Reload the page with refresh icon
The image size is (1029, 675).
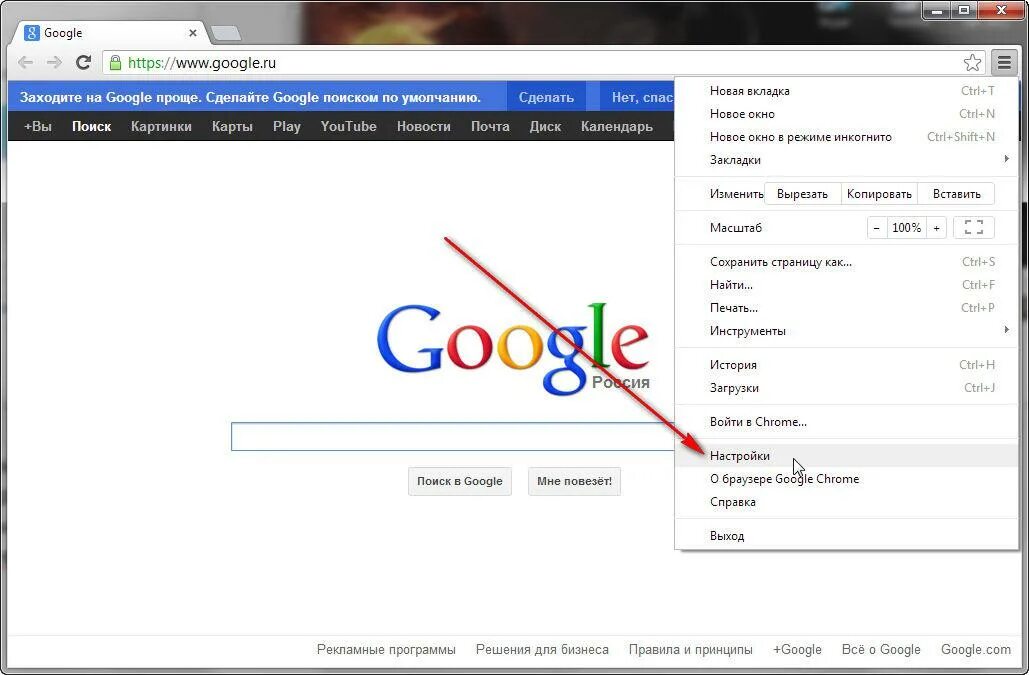point(83,62)
